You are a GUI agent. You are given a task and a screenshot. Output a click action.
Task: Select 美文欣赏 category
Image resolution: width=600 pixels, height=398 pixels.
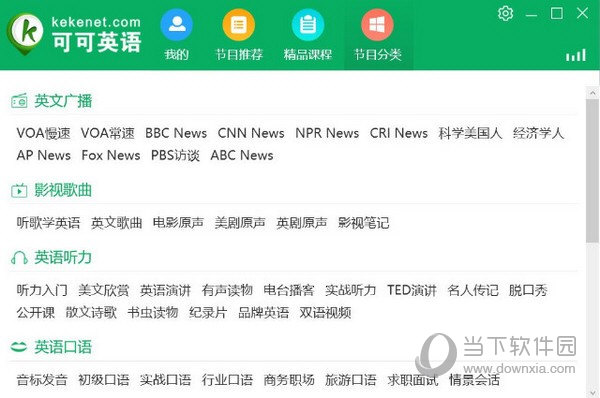pos(104,290)
